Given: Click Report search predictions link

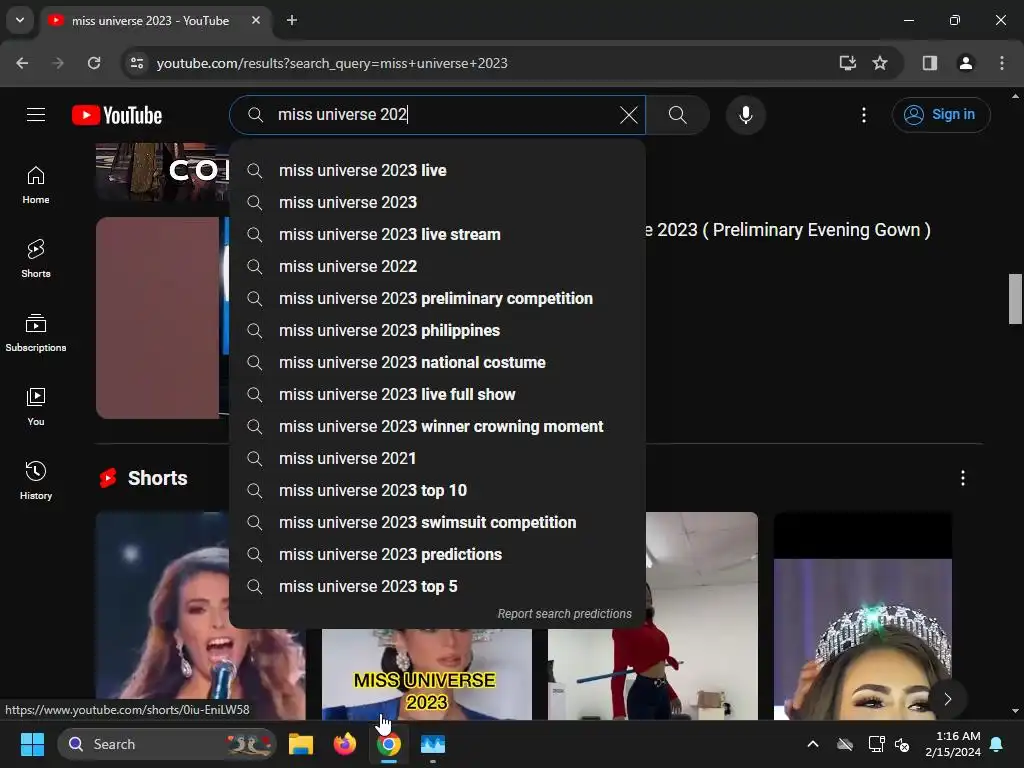Looking at the screenshot, I should 564,614.
